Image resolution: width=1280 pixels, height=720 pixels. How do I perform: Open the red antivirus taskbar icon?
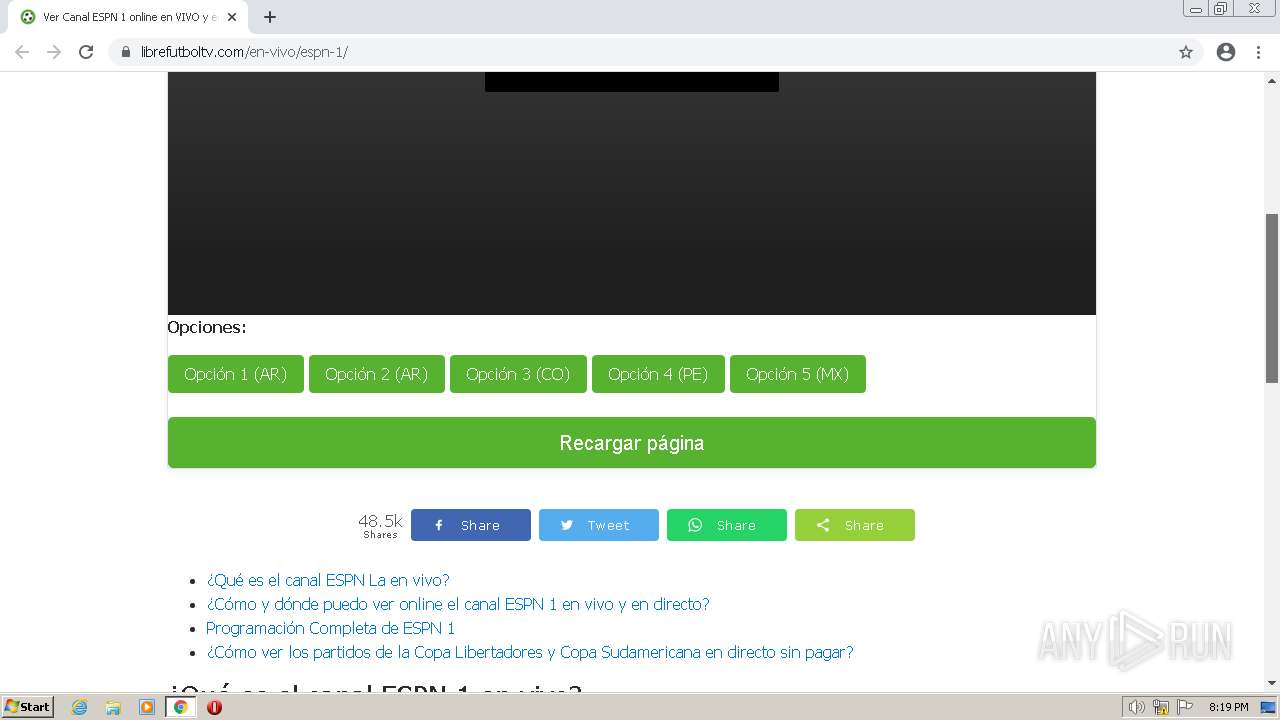coord(214,707)
